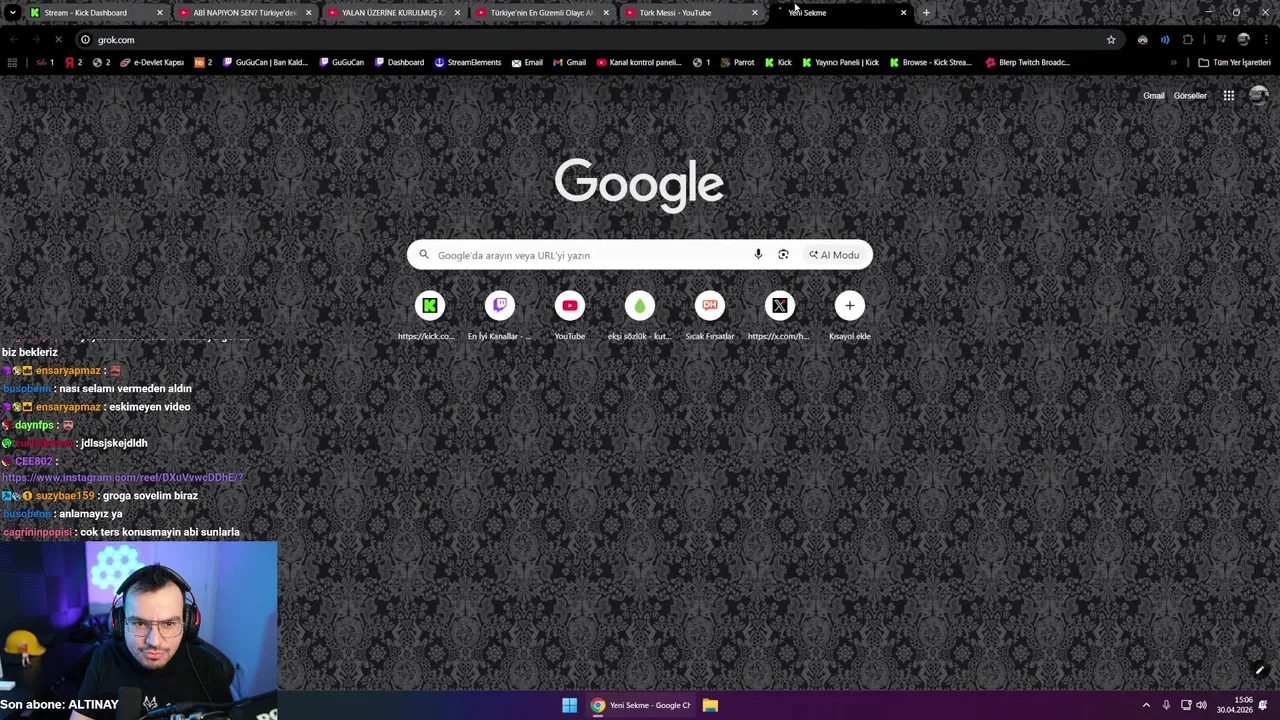Open Chrome profile avatar in toolbar
The width and height of the screenshot is (1280, 720).
[x=1243, y=40]
